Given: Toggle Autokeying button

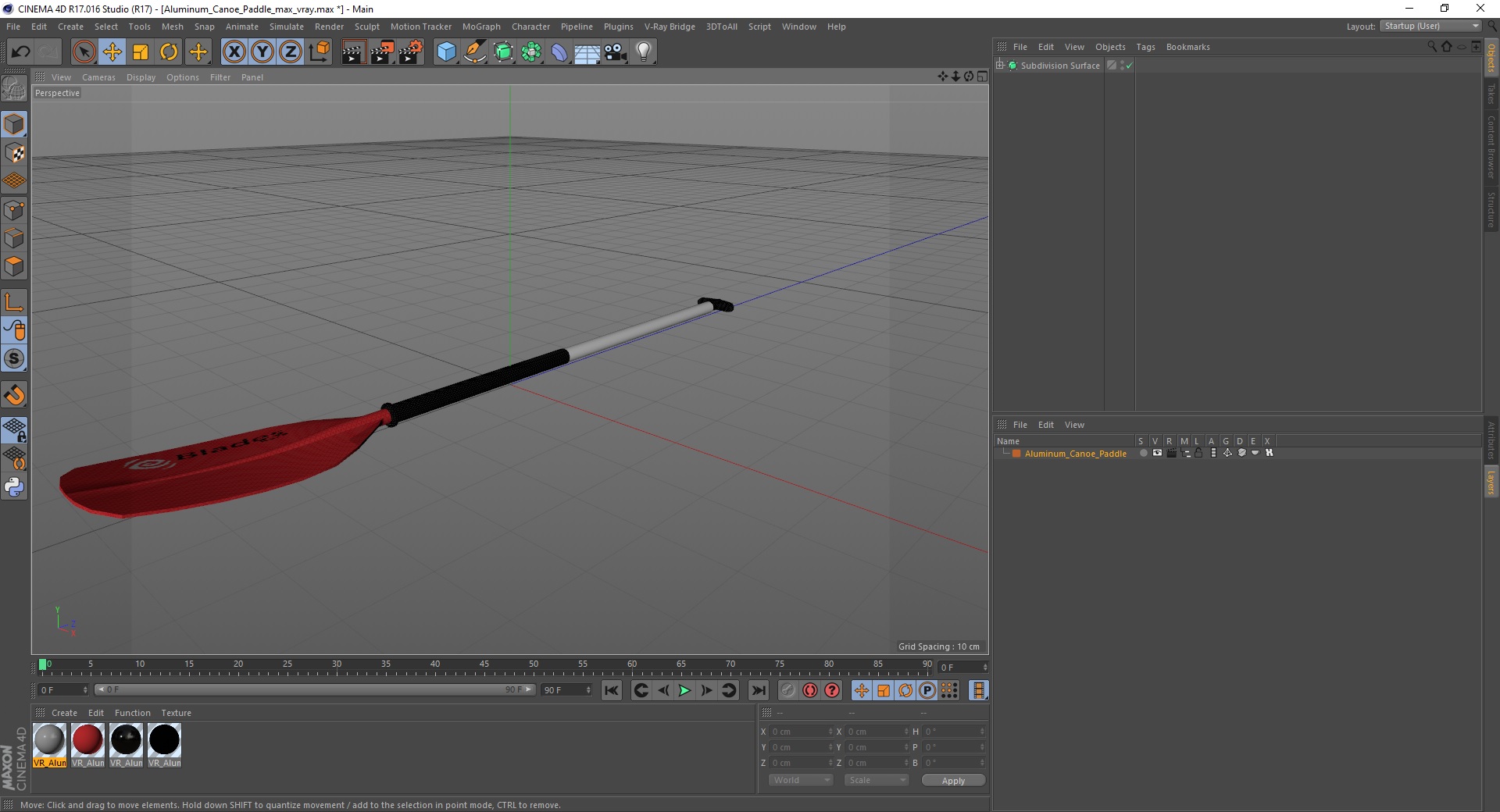Looking at the screenshot, I should pos(810,690).
